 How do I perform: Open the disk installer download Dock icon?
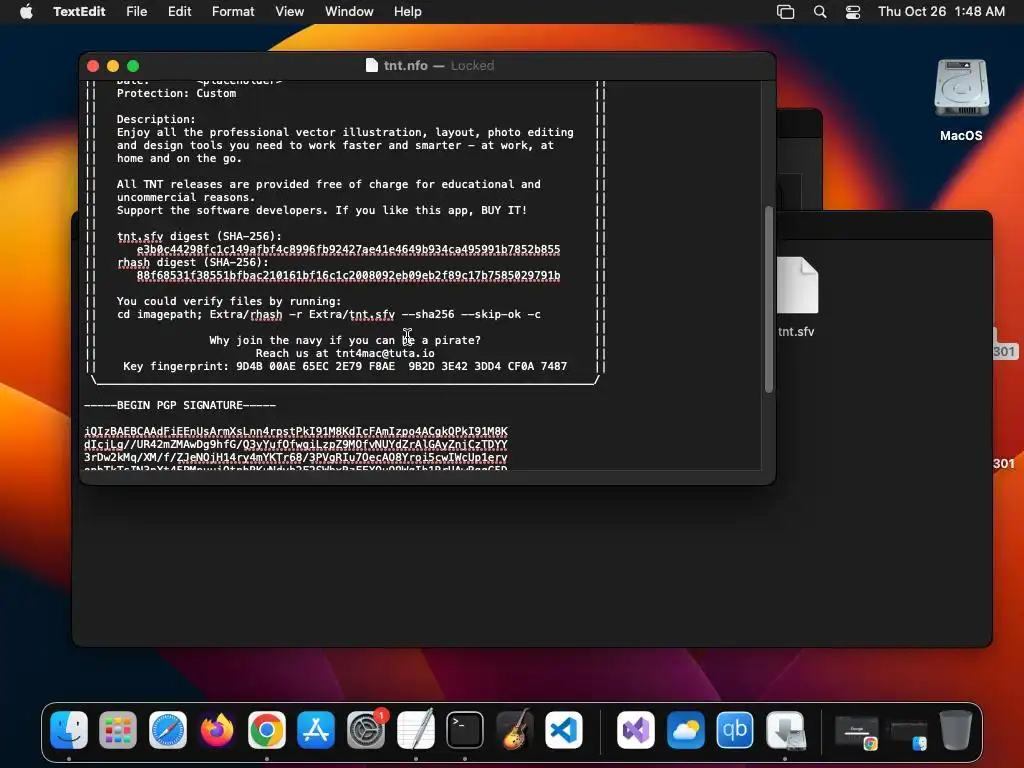coord(785,730)
